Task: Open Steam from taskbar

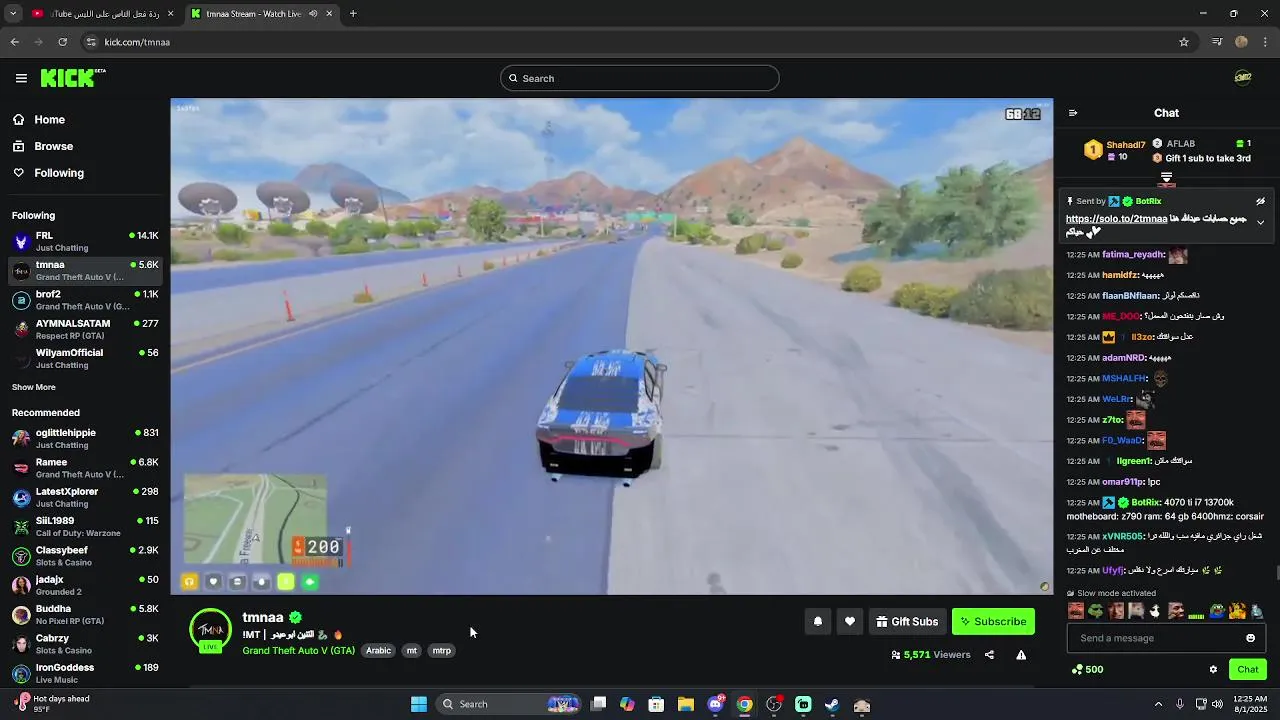Action: point(832,704)
